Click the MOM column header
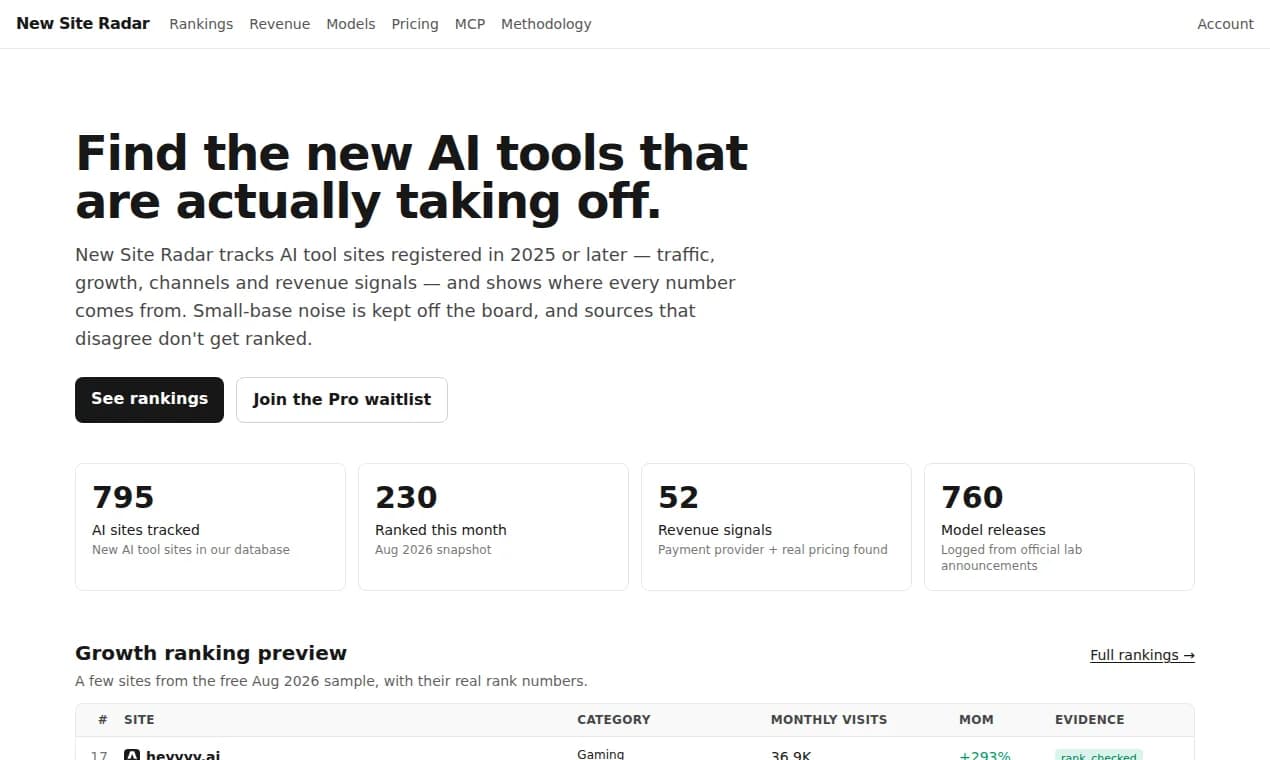This screenshot has height=760, width=1270. (x=976, y=720)
